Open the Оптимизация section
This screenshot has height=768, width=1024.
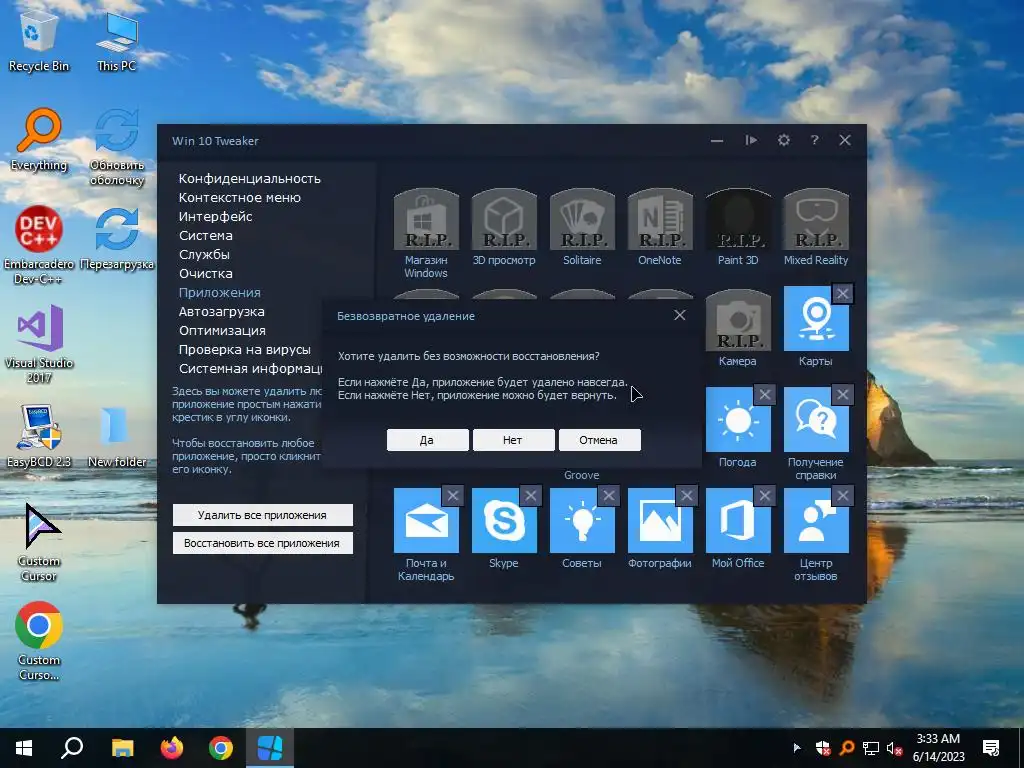[x=222, y=330]
